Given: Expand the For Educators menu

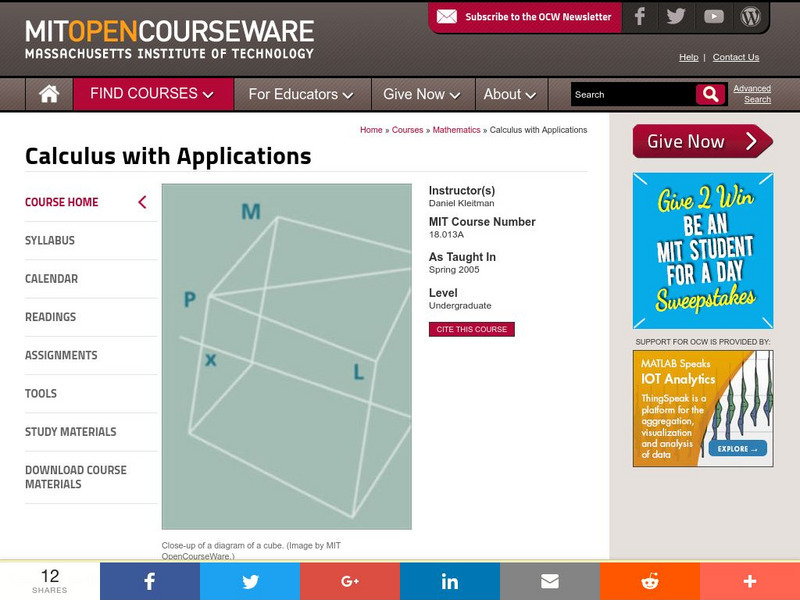Looking at the screenshot, I should click(x=302, y=94).
